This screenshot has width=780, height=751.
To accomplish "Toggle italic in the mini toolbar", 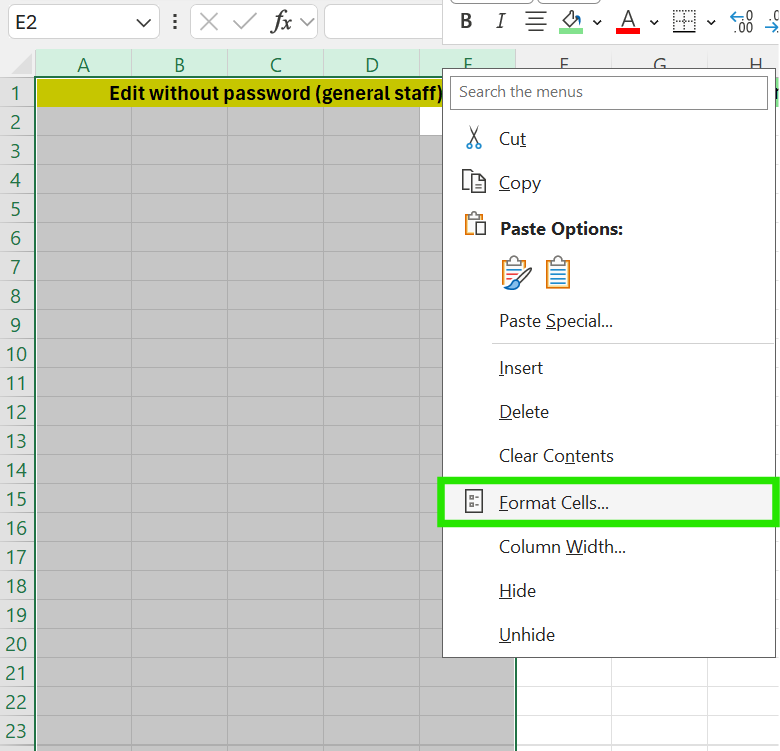I will pos(500,21).
